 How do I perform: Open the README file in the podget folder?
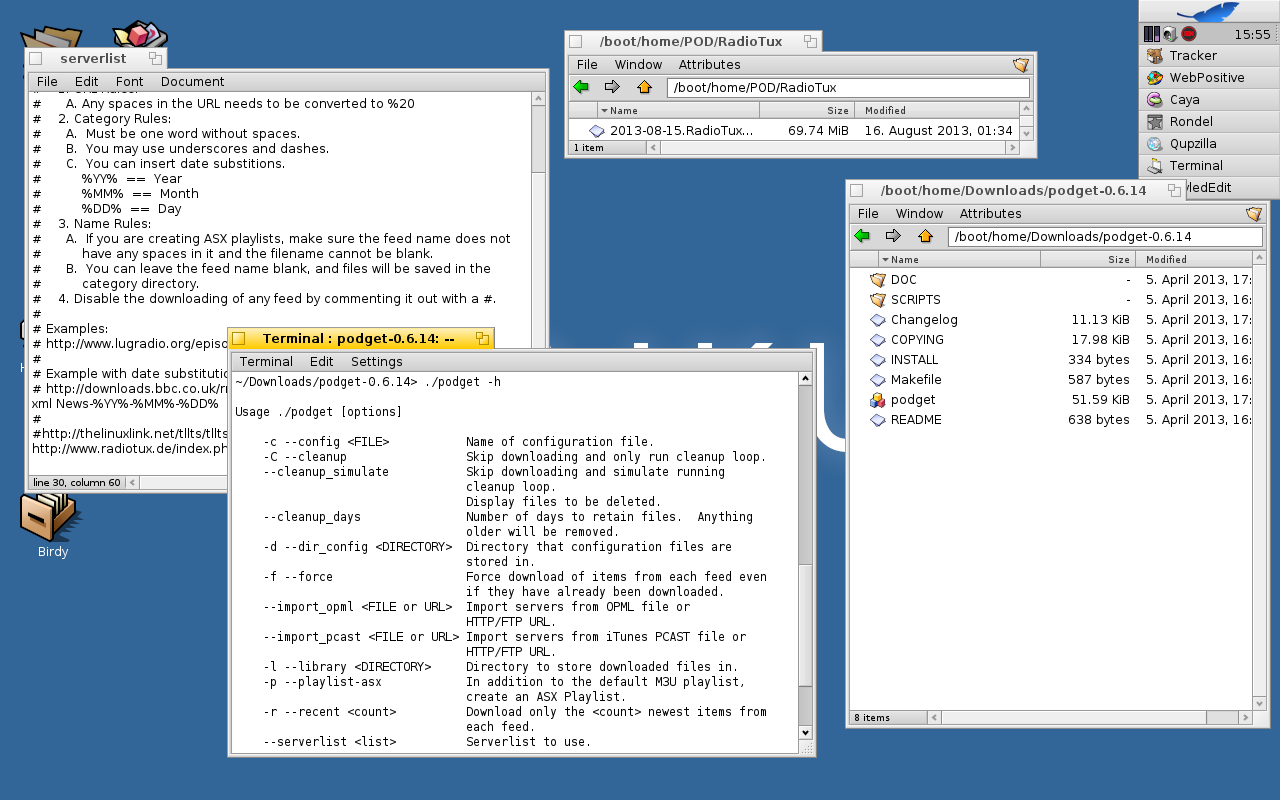point(915,420)
